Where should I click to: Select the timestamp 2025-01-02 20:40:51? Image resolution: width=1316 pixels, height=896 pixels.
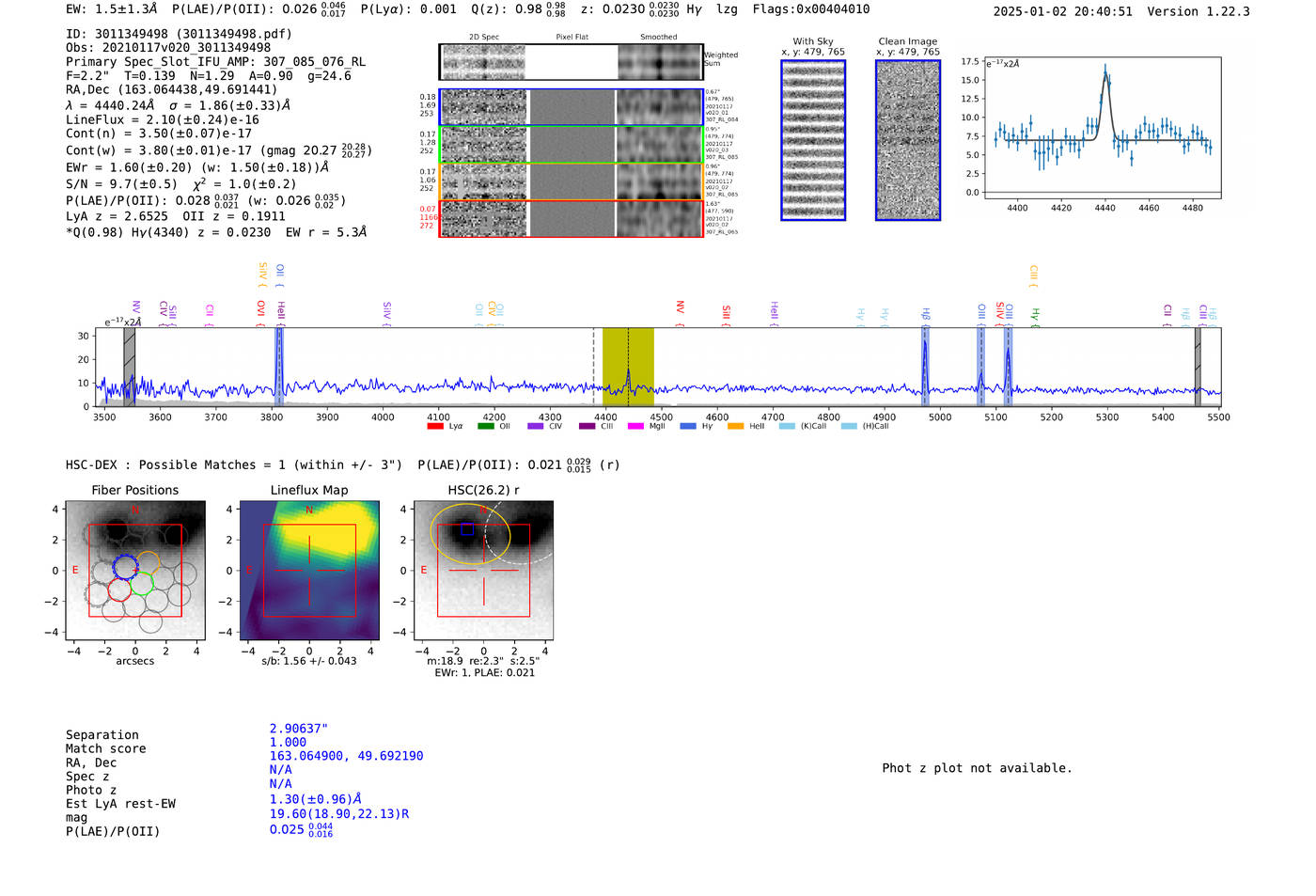pyautogui.click(x=1063, y=11)
